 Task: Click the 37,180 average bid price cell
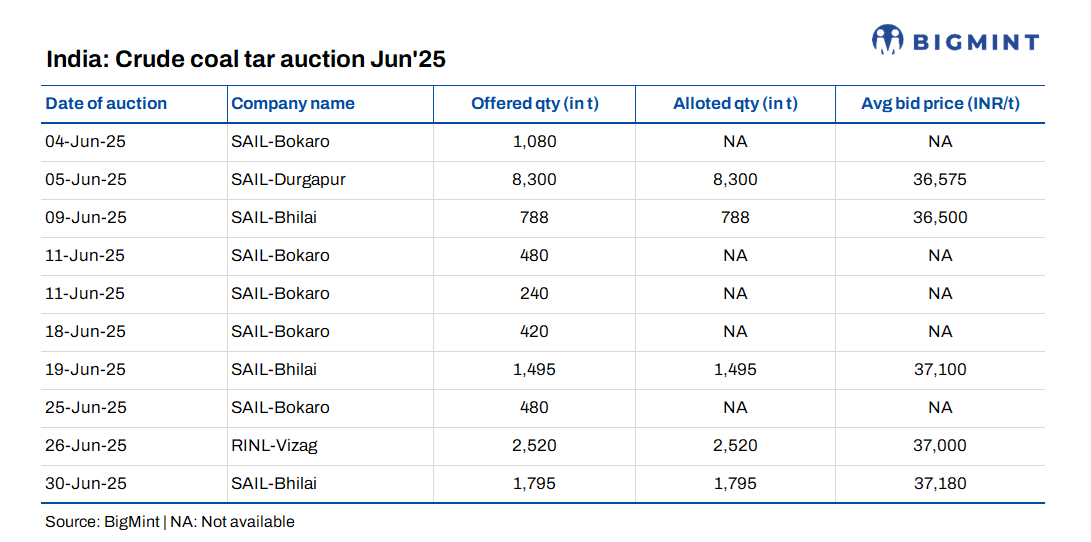[940, 483]
